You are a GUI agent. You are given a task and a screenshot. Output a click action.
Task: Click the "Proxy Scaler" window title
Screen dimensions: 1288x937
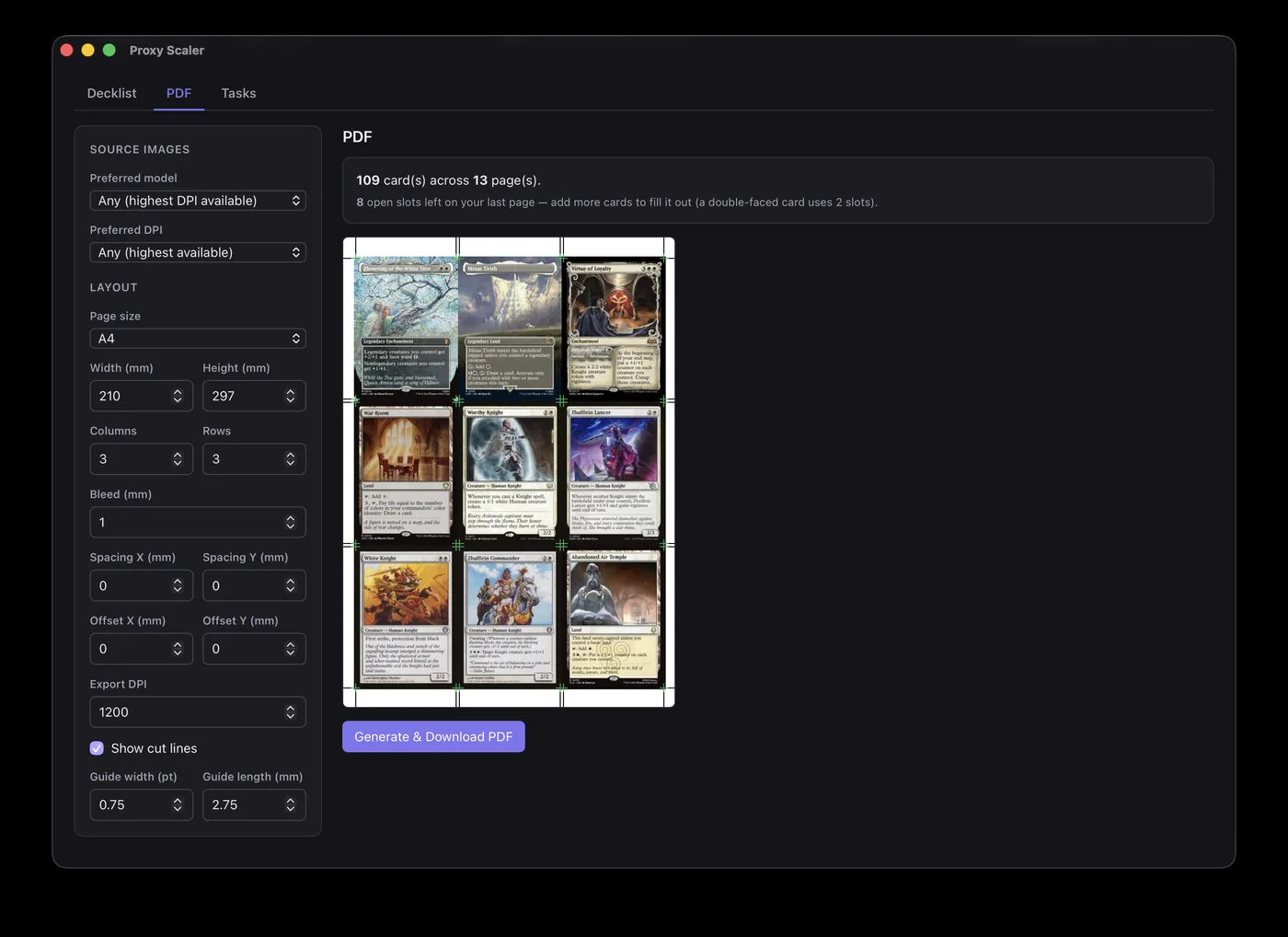(167, 50)
